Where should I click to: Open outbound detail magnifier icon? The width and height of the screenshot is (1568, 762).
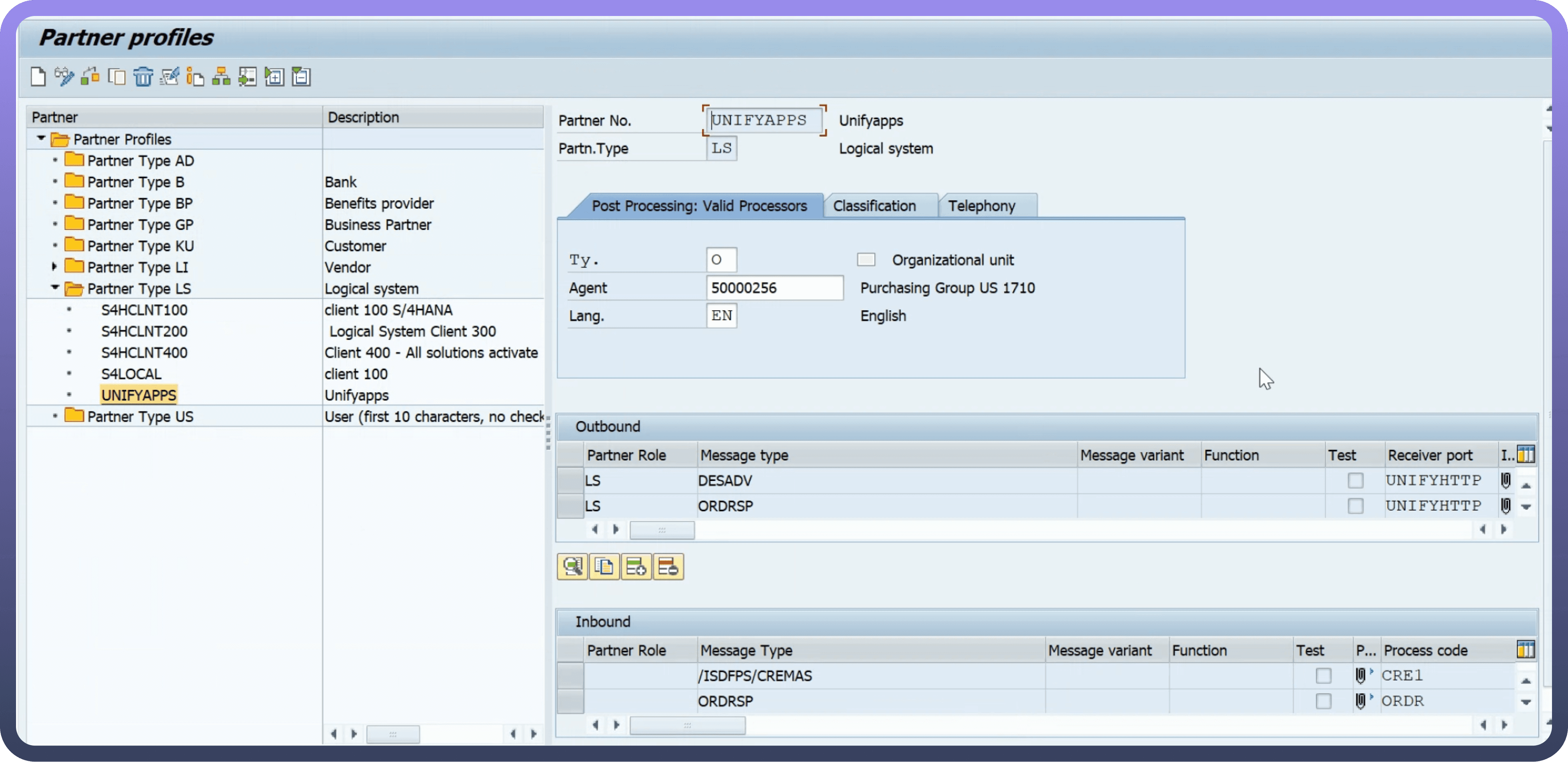pyautogui.click(x=572, y=567)
